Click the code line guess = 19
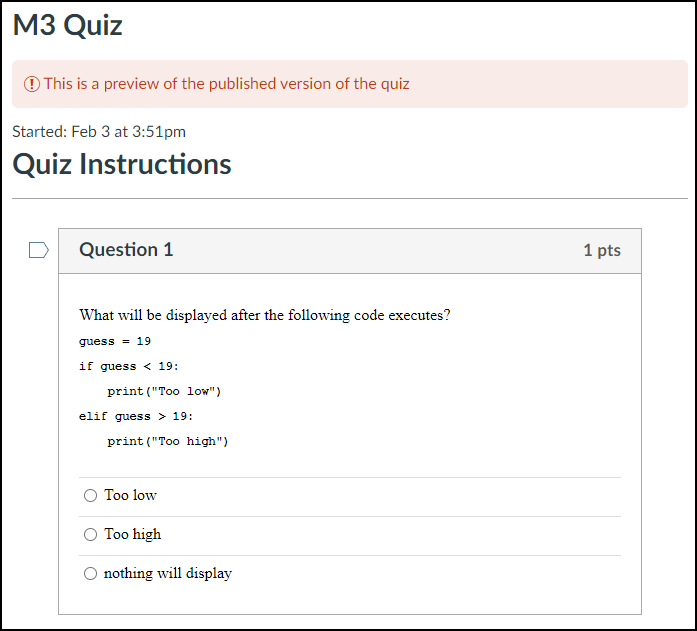The height and width of the screenshot is (631, 697). 115,341
